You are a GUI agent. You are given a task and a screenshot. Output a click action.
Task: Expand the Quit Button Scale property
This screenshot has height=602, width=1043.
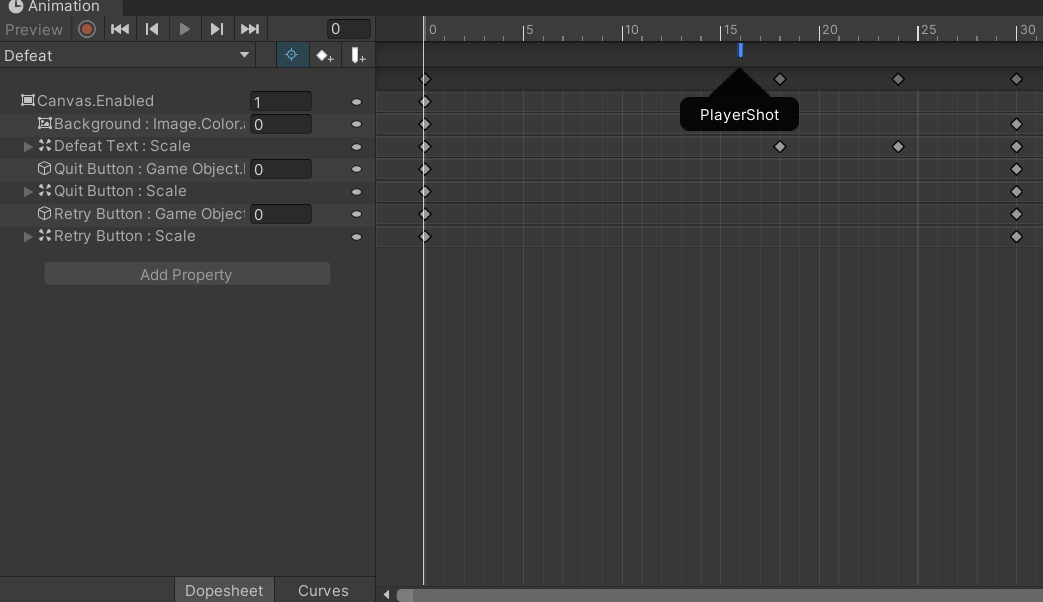(28, 192)
